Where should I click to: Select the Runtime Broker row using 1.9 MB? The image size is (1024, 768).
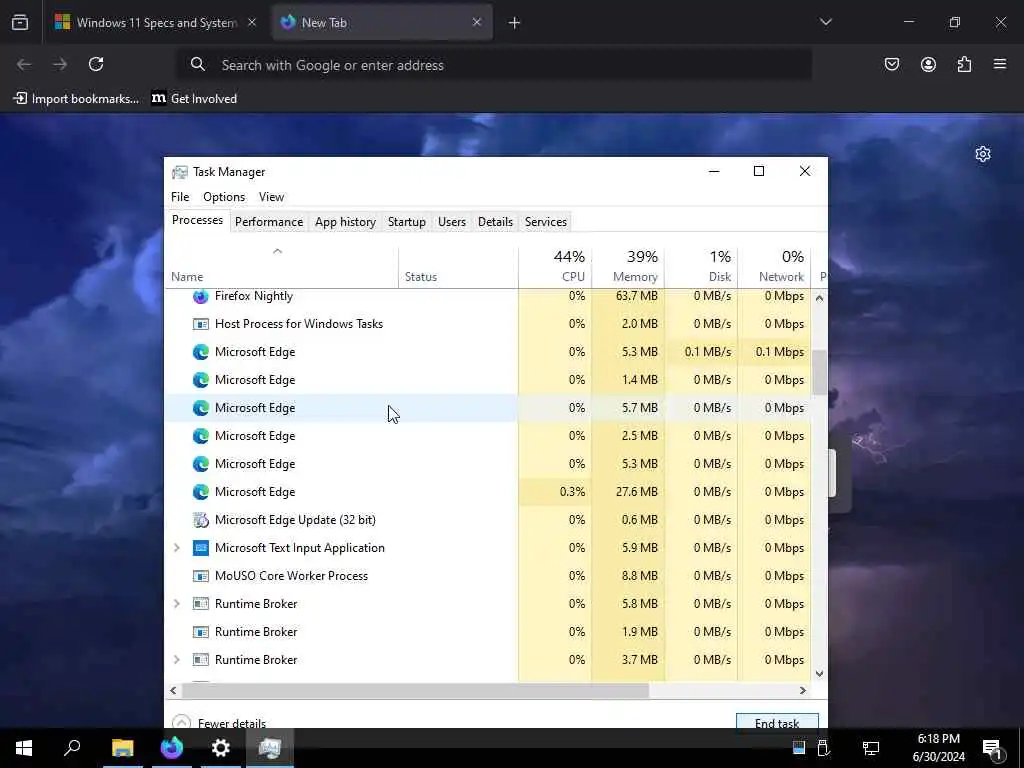(x=487, y=632)
